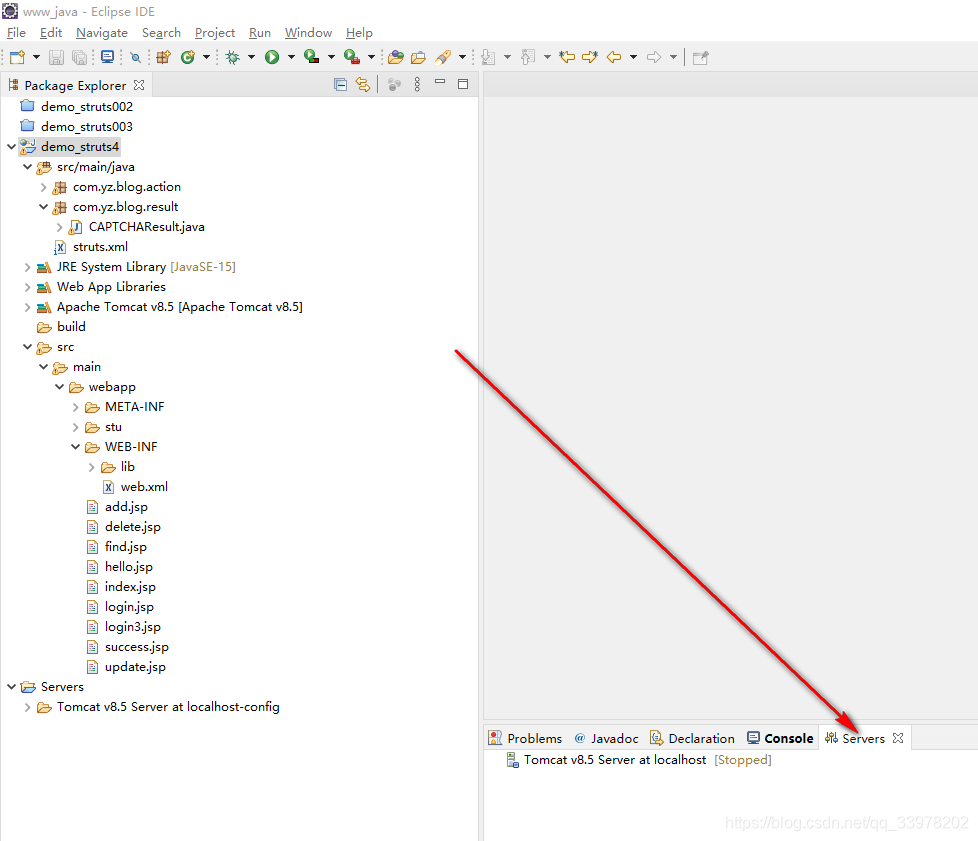Image resolution: width=978 pixels, height=841 pixels.
Task: Switch to the Declaration tab
Action: 692,738
